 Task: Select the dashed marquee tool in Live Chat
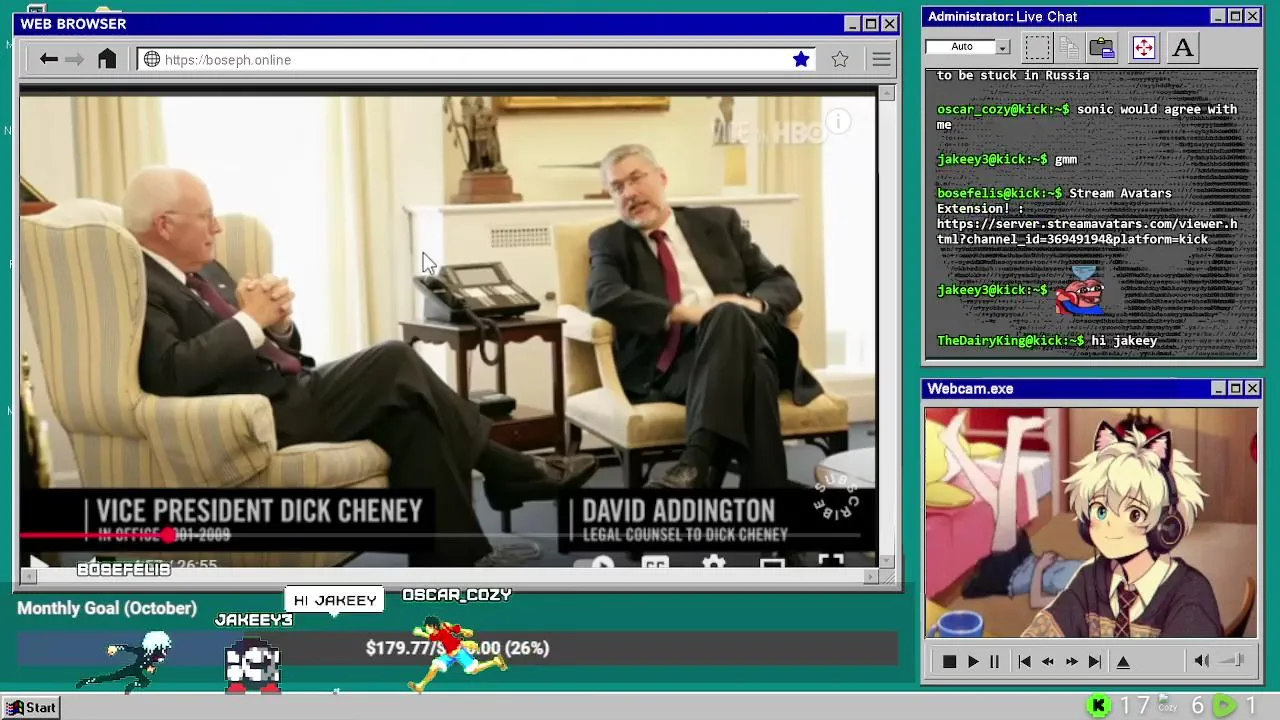(x=1038, y=47)
